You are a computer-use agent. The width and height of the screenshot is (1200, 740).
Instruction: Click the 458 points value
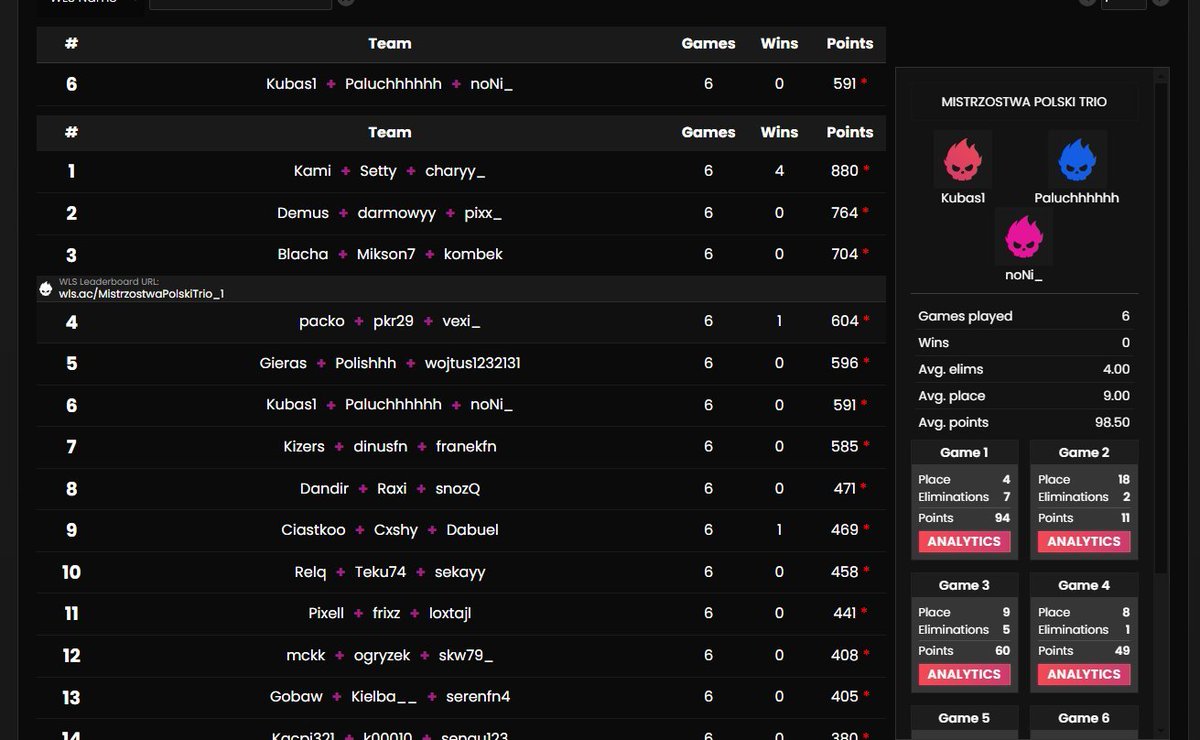coord(844,572)
